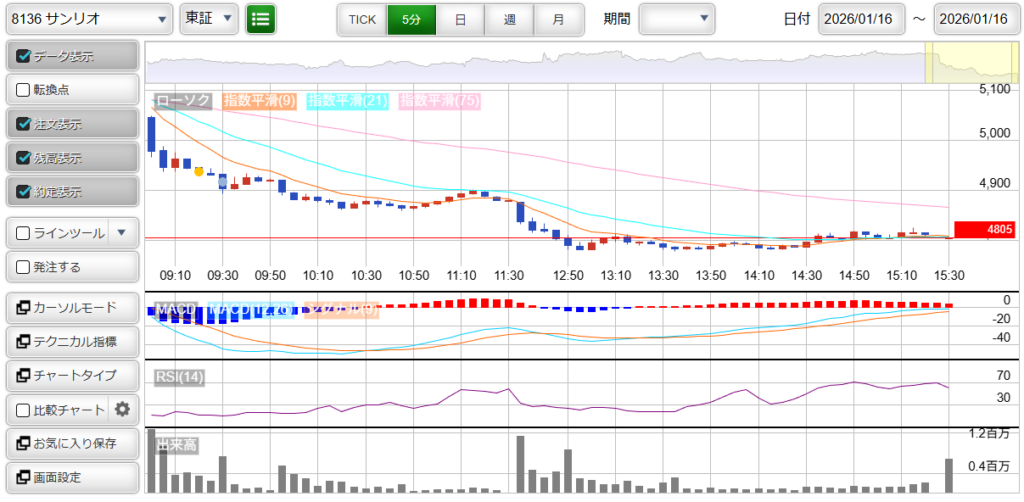Click the 指数平滑(21) legend label
This screenshot has height=502, width=1024.
[x=349, y=101]
